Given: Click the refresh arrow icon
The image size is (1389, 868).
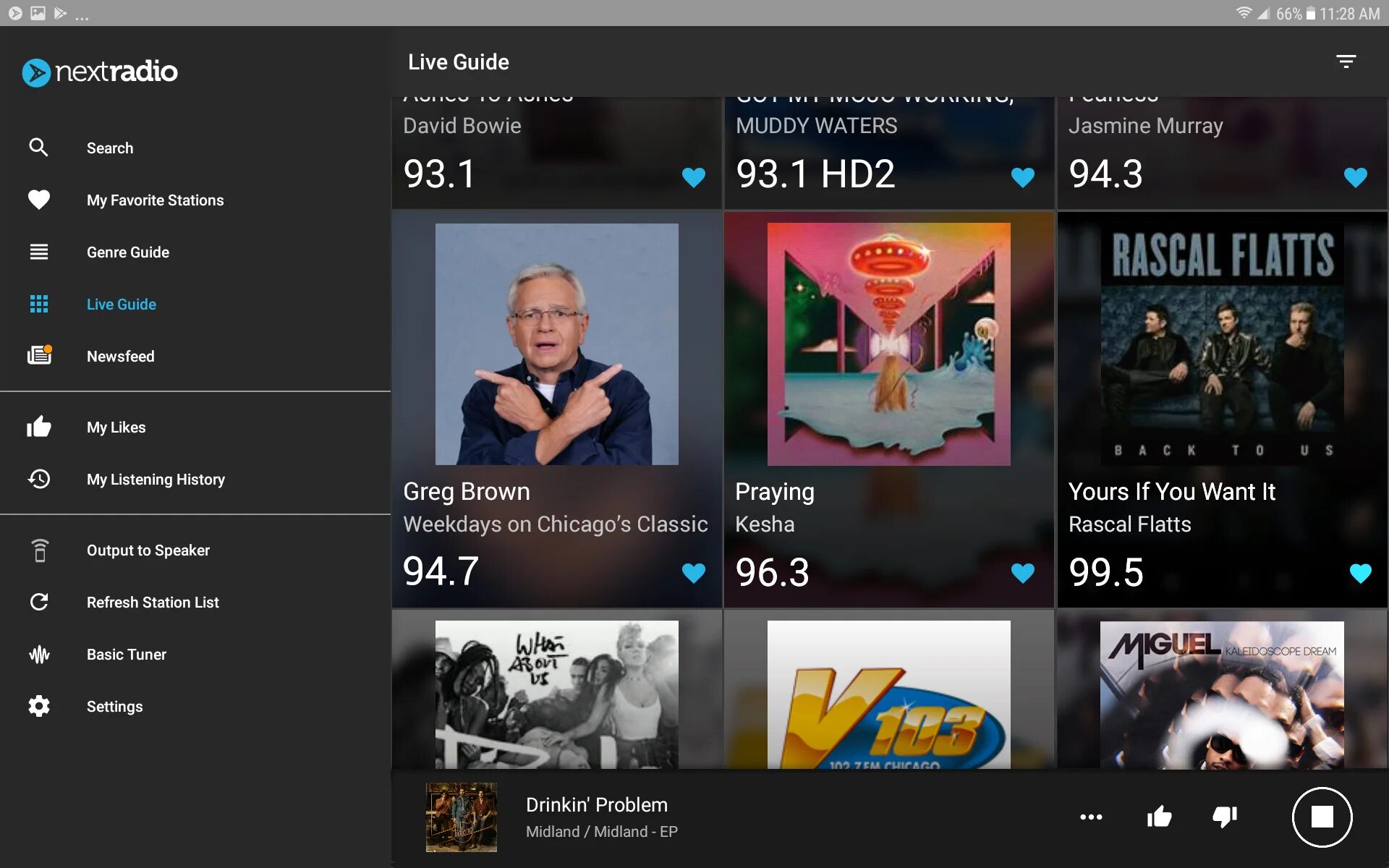Looking at the screenshot, I should coord(39,602).
